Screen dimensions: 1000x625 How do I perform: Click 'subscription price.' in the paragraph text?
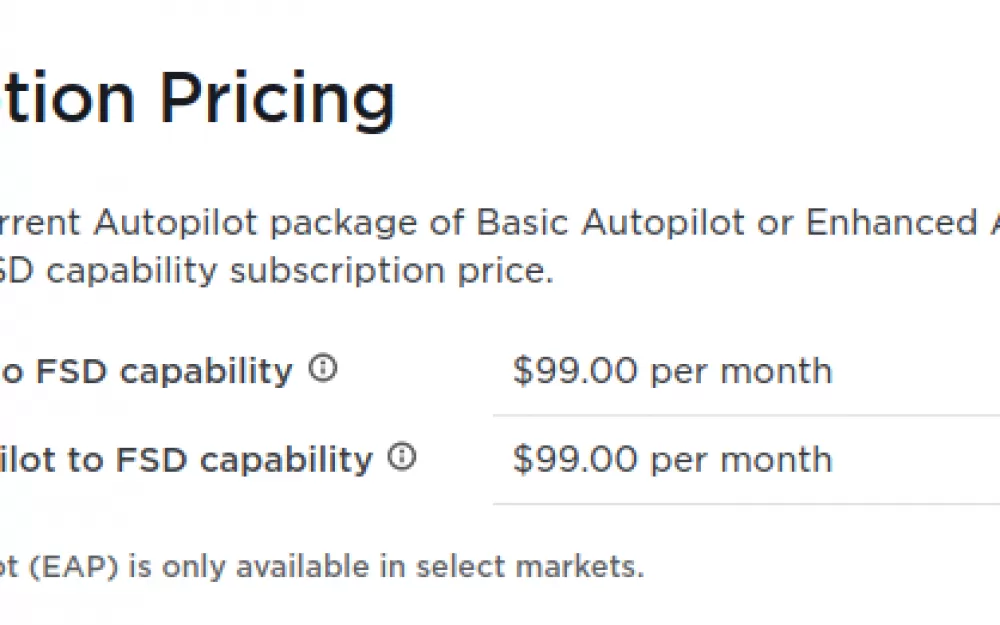click(392, 271)
